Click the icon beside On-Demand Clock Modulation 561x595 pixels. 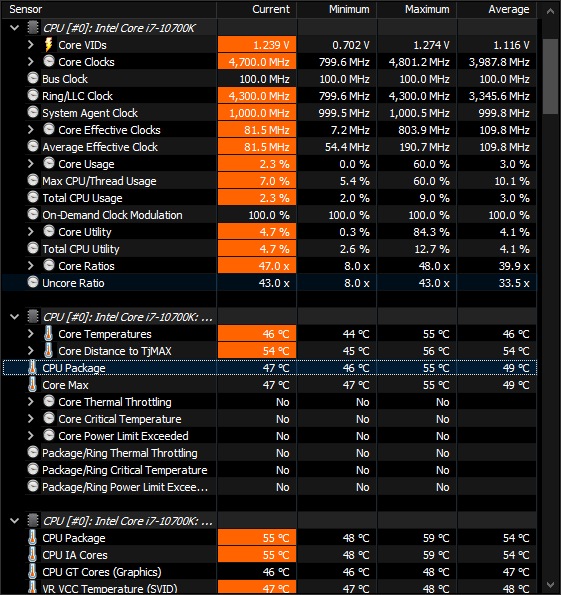pos(33,214)
